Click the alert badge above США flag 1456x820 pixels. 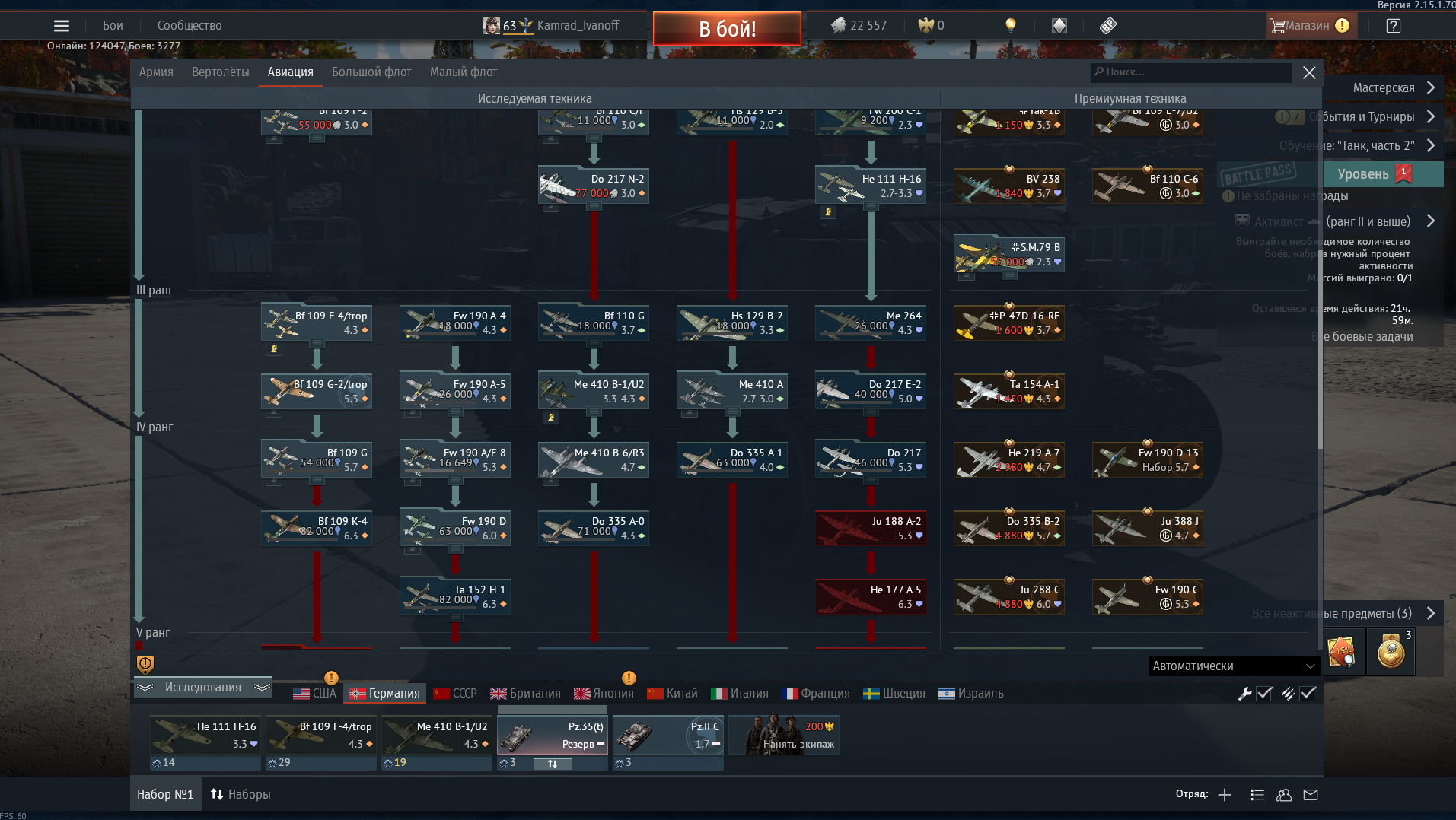[x=331, y=677]
